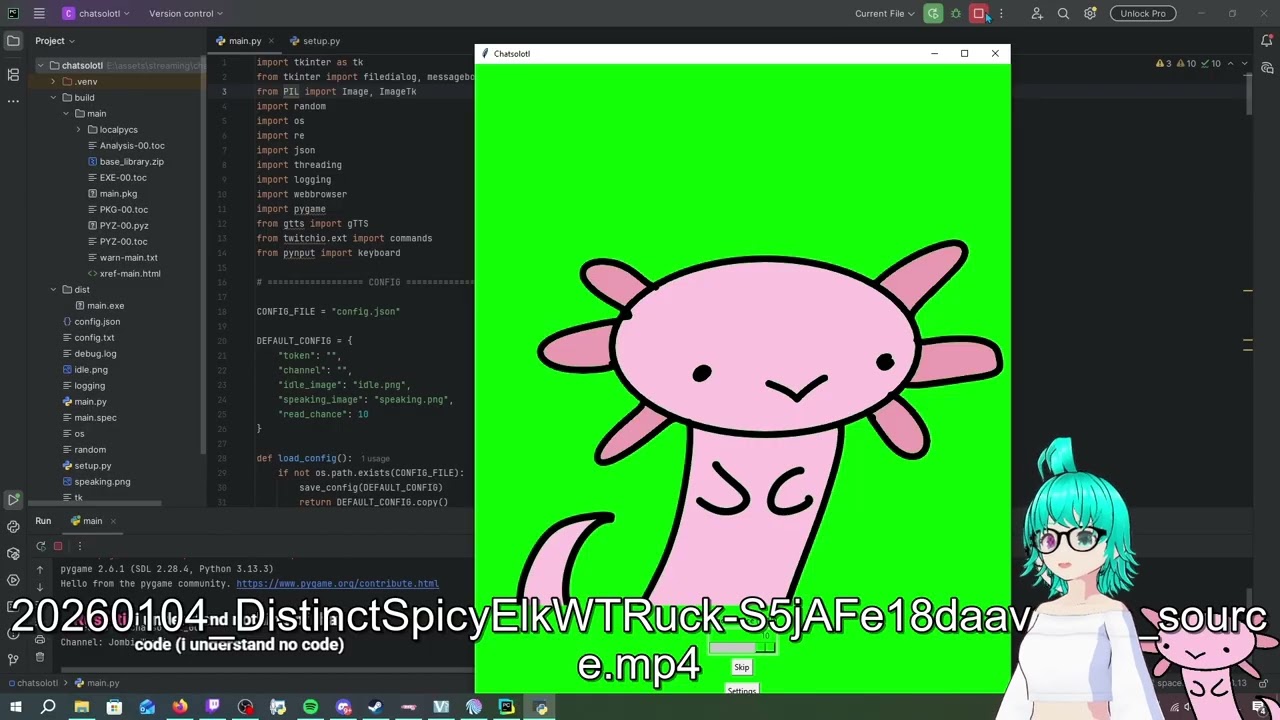This screenshot has height=720, width=1280.
Task: Expand the .venv folder
Action: [x=54, y=82]
